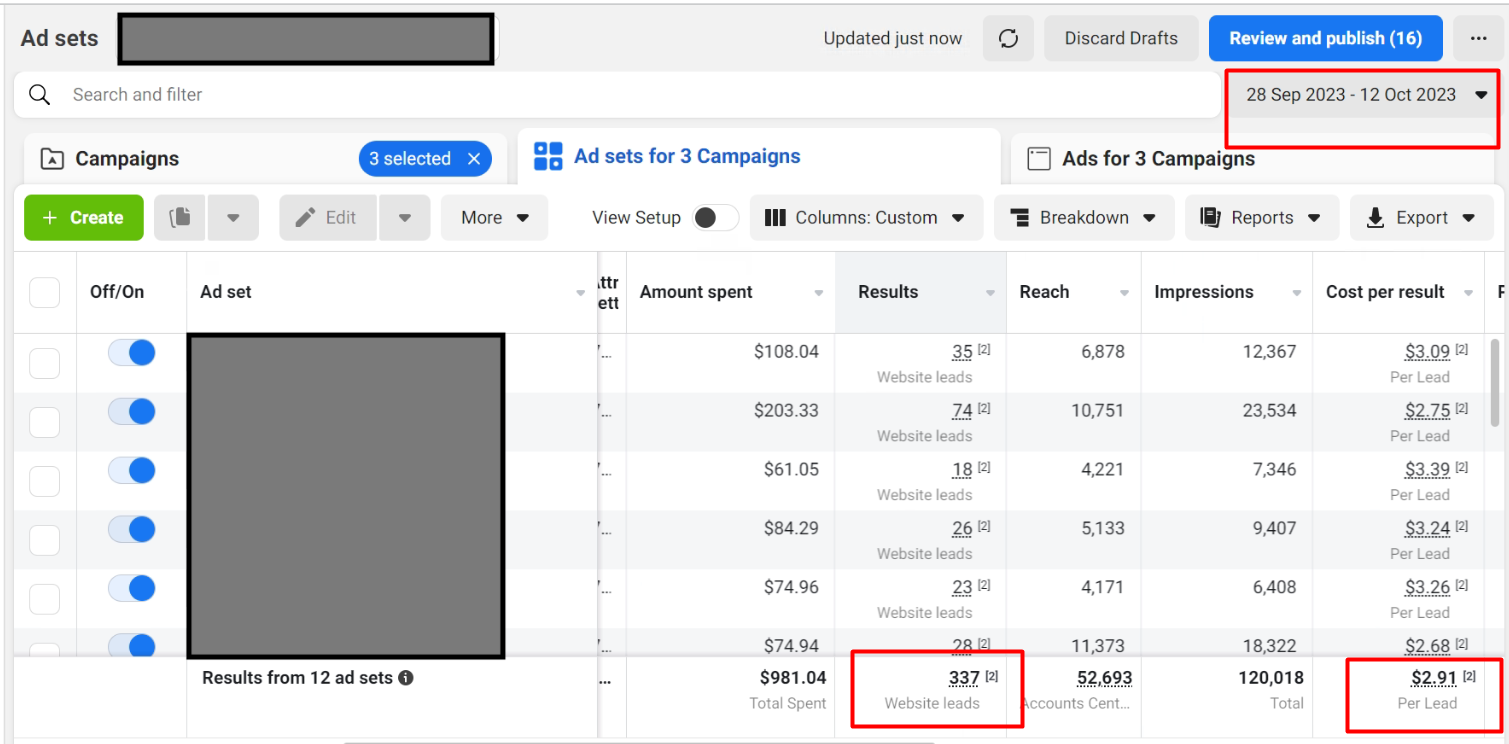Sort by the Impressions column header

(x=1227, y=292)
